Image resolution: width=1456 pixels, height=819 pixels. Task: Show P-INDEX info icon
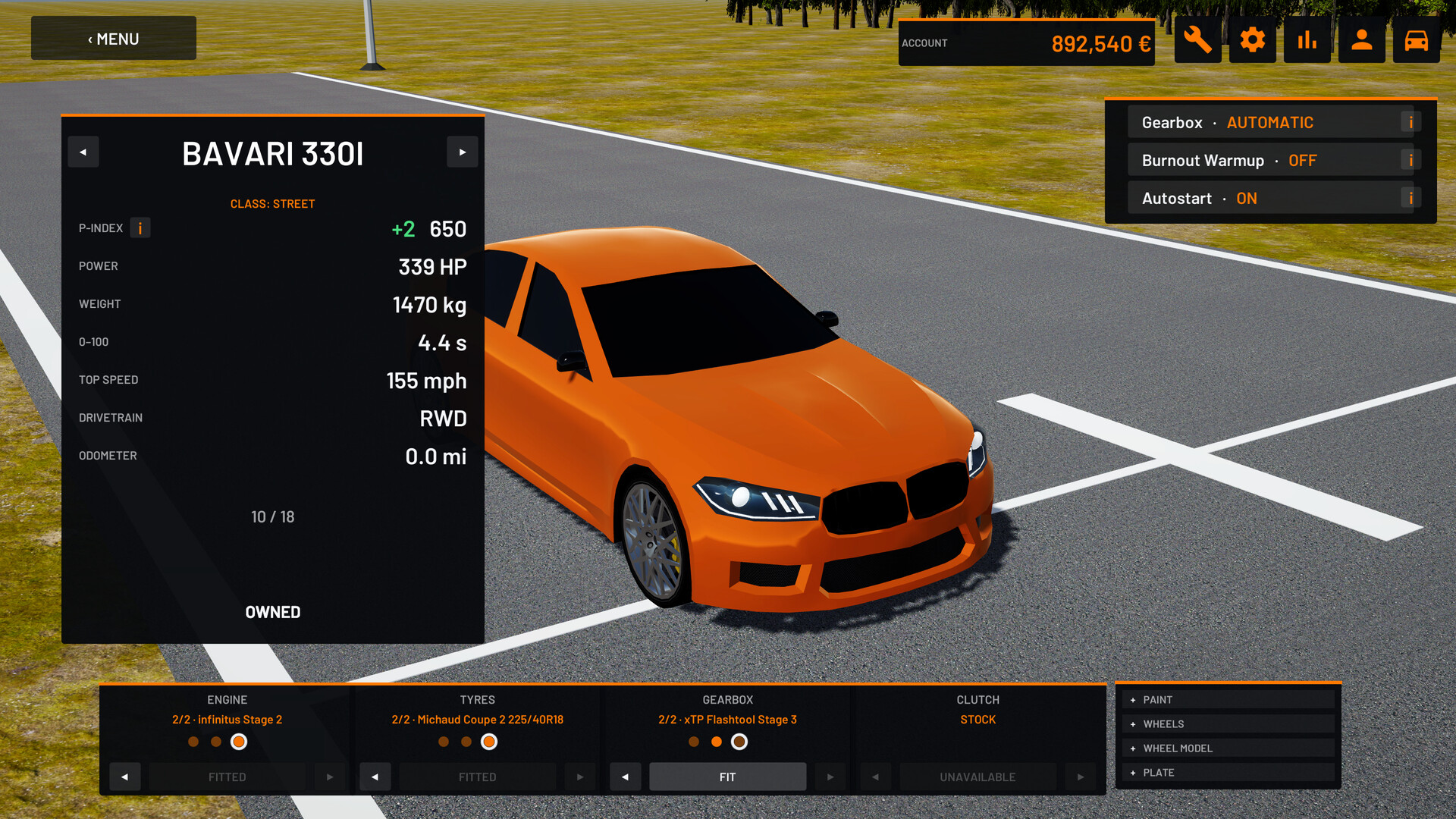[140, 228]
